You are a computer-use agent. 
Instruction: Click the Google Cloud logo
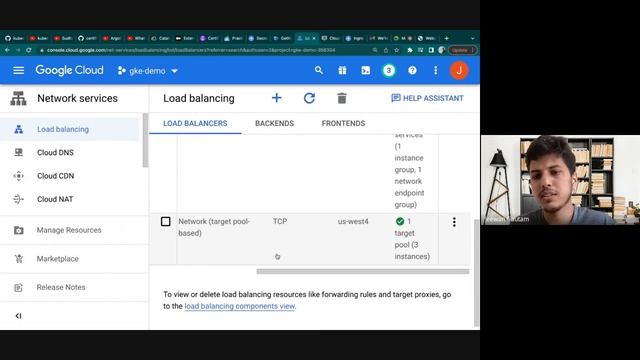coord(69,70)
